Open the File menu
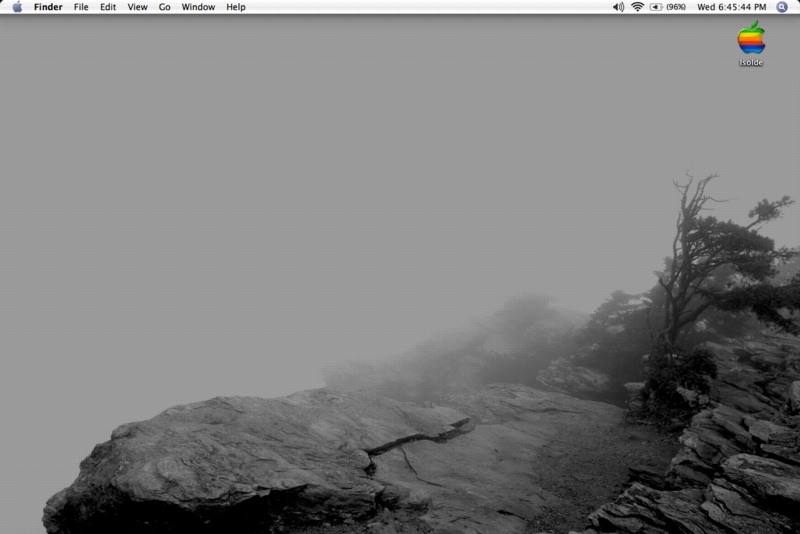Viewport: 800px width, 534px height. click(x=81, y=7)
